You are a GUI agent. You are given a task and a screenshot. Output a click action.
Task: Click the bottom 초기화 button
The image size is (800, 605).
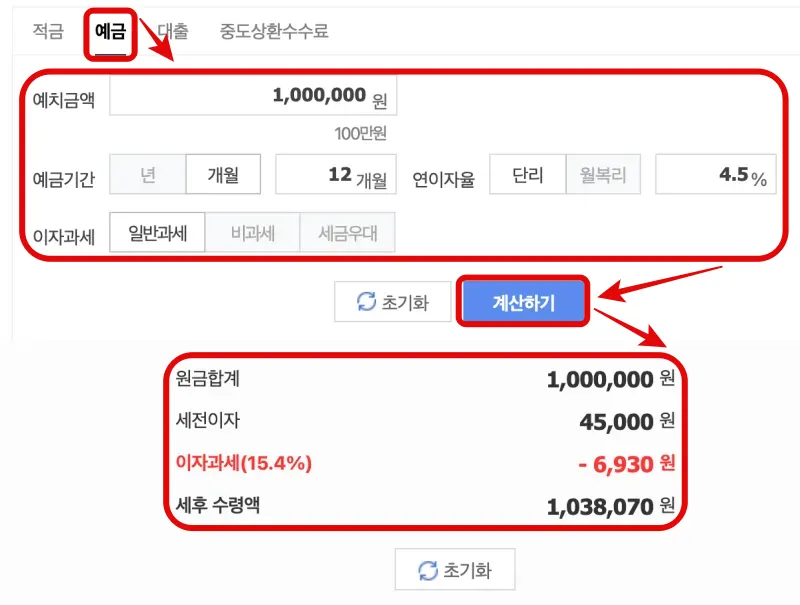click(x=455, y=568)
